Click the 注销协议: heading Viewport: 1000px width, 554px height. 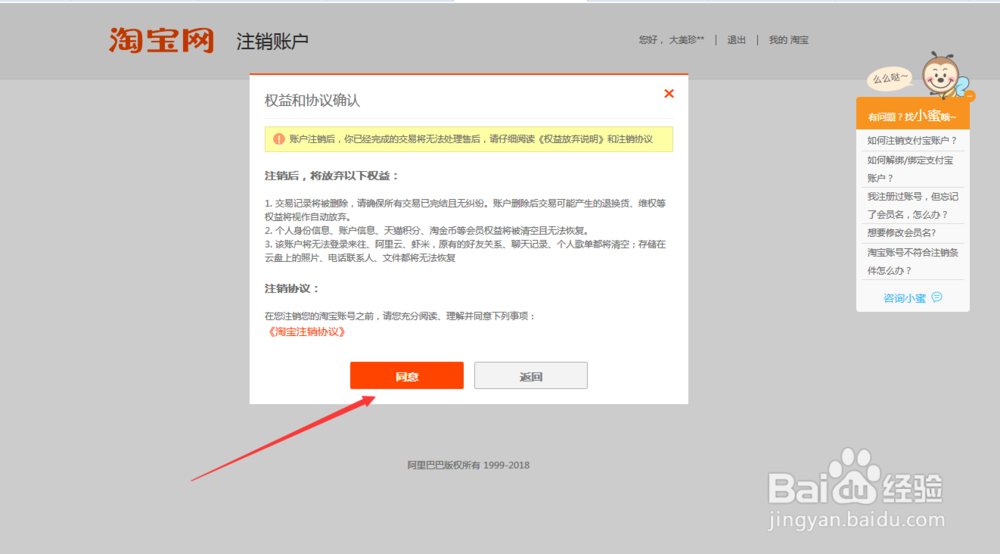[292, 288]
